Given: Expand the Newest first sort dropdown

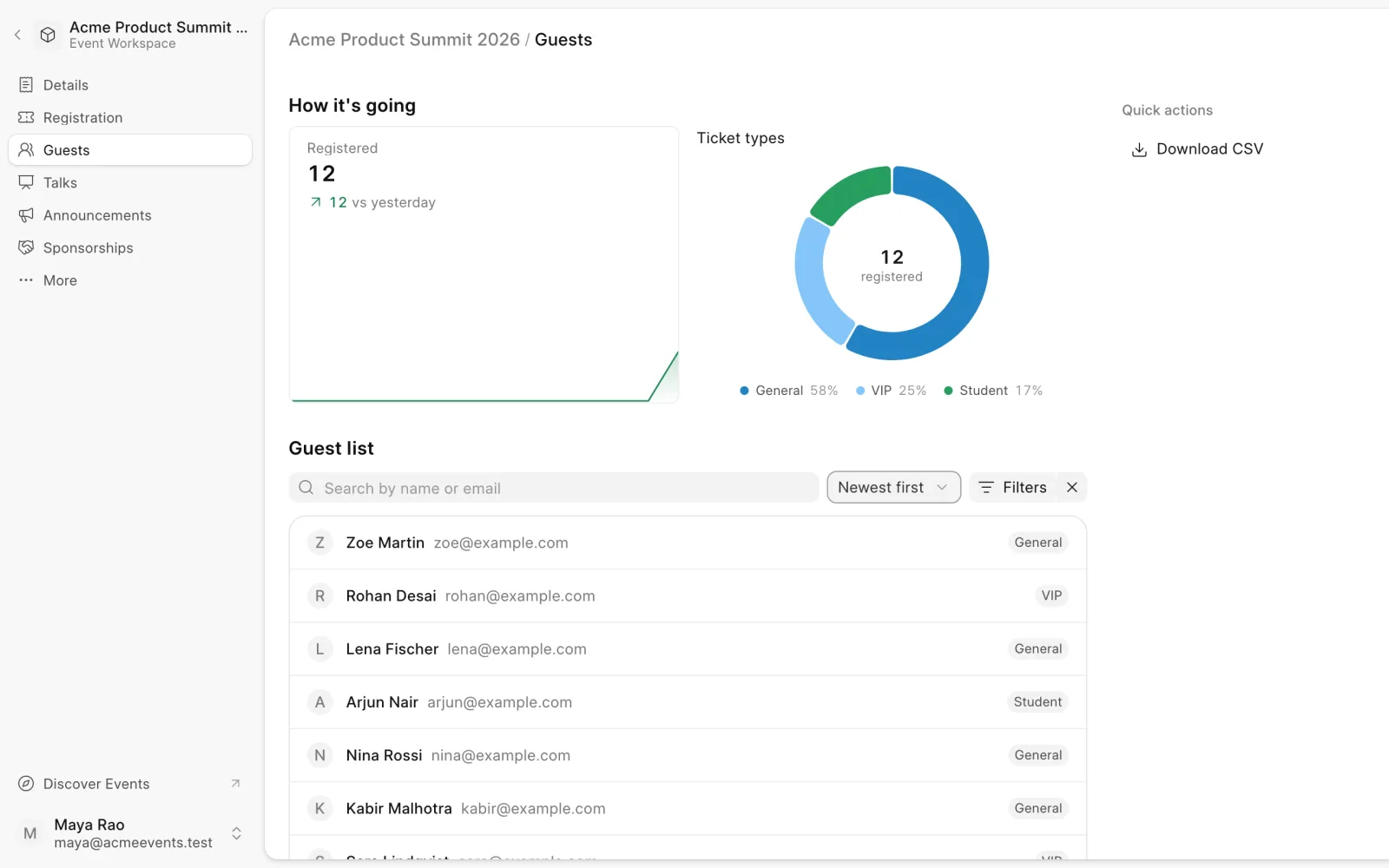Looking at the screenshot, I should point(893,488).
